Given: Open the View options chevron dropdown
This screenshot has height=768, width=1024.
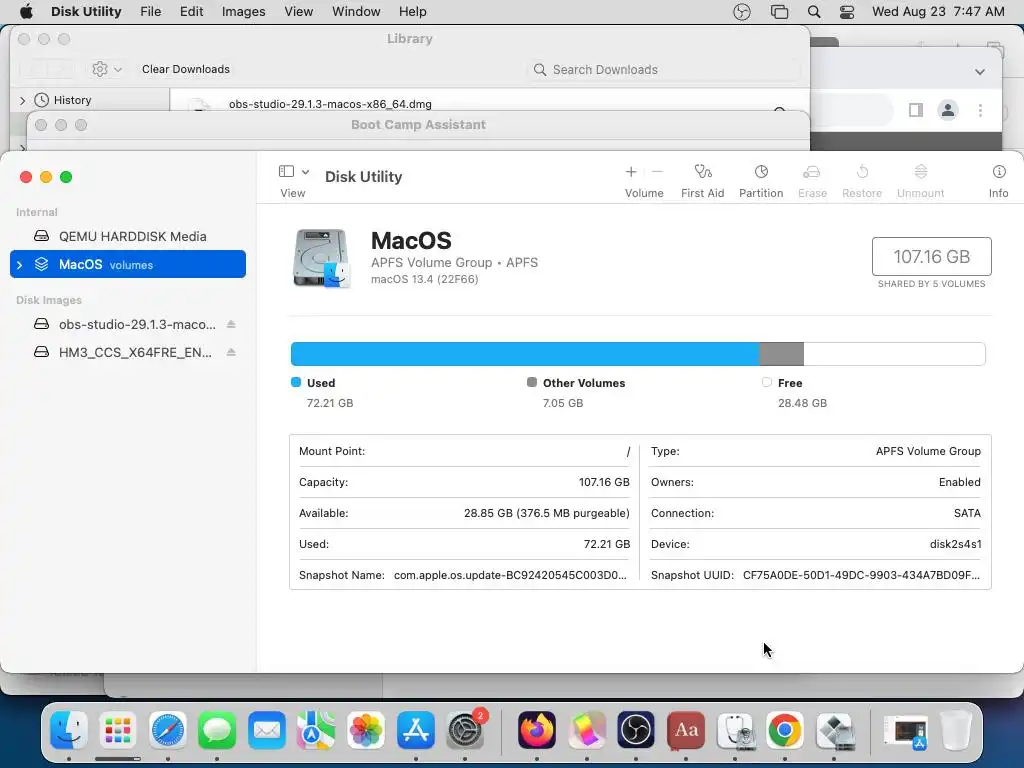Looking at the screenshot, I should click(x=305, y=172).
